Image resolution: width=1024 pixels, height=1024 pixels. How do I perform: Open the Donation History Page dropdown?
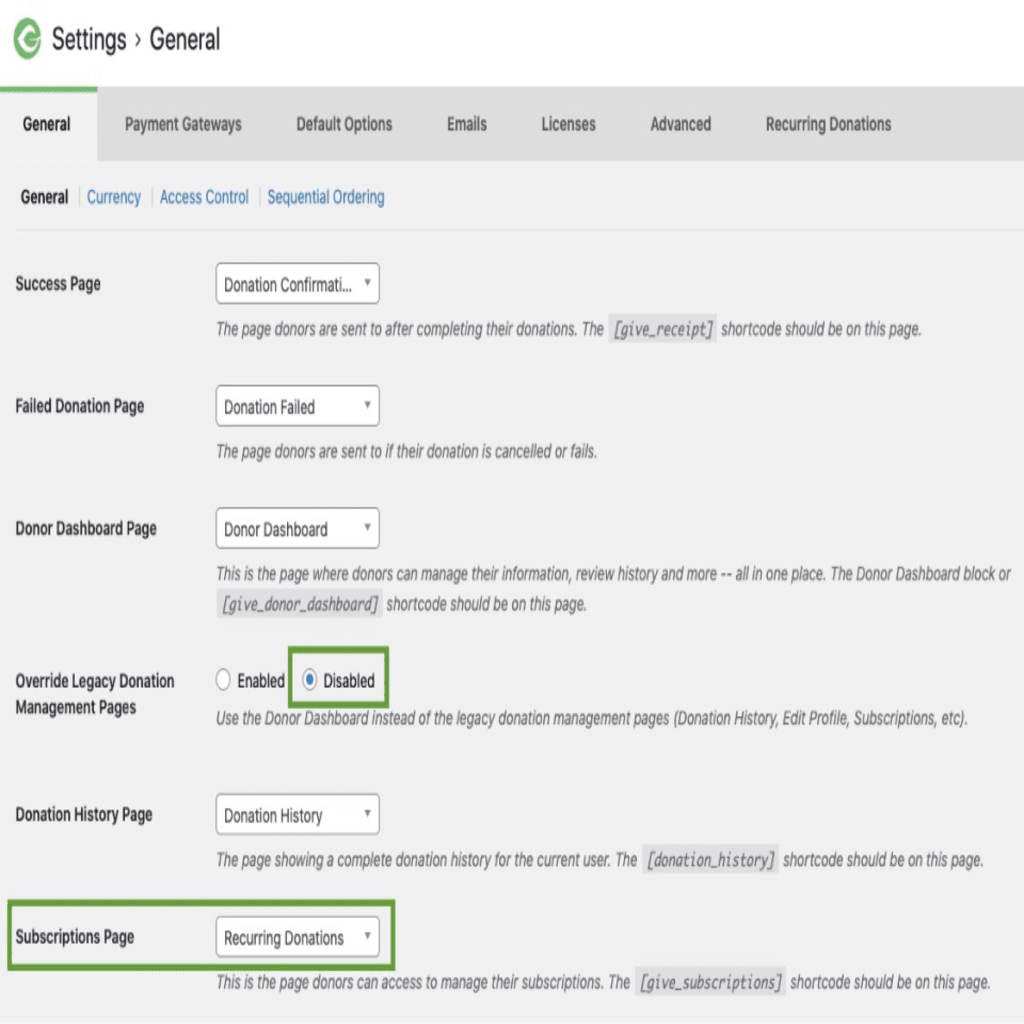[297, 814]
